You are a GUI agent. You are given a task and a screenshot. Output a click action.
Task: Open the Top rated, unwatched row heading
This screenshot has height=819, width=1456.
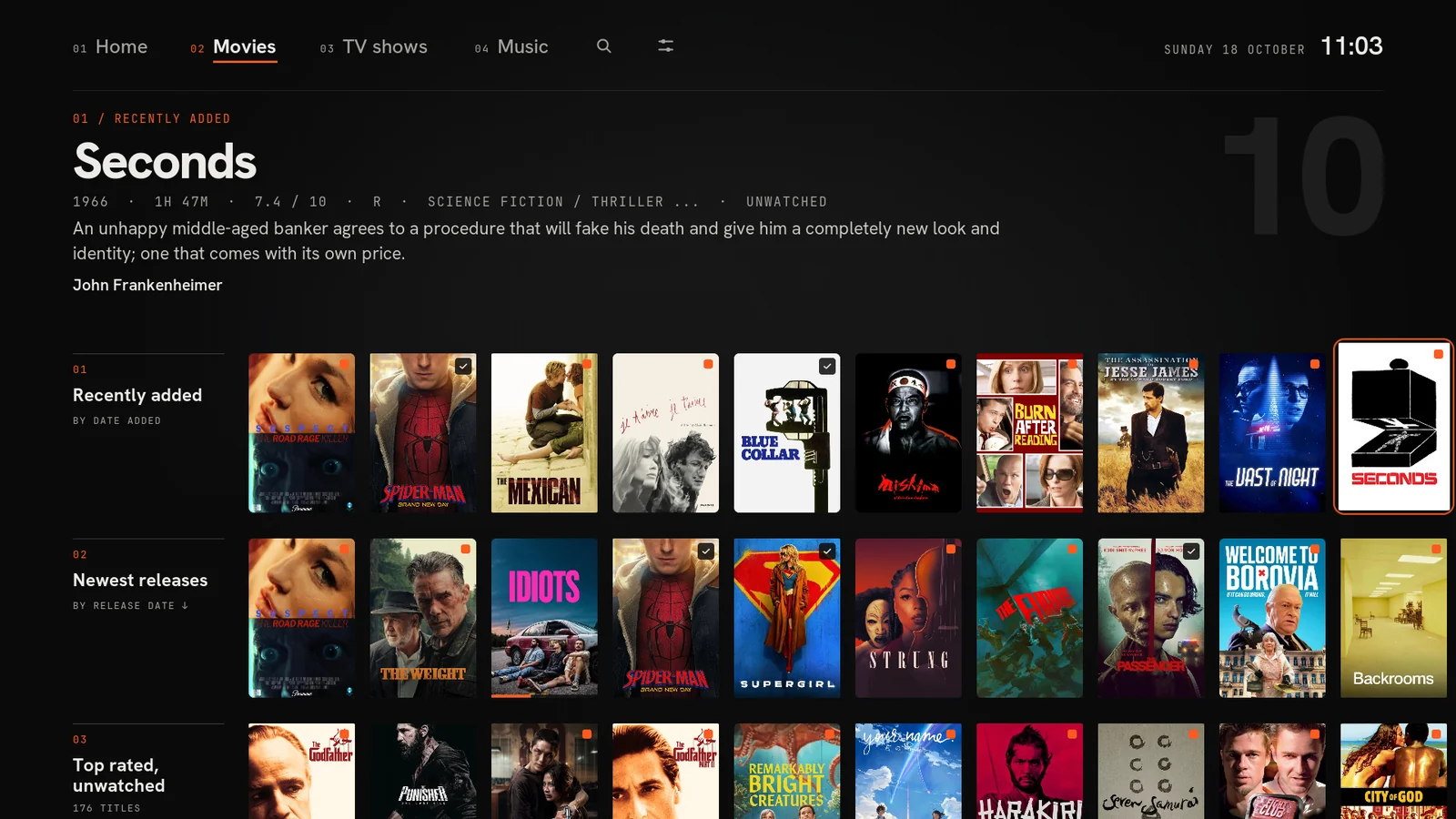tap(119, 775)
